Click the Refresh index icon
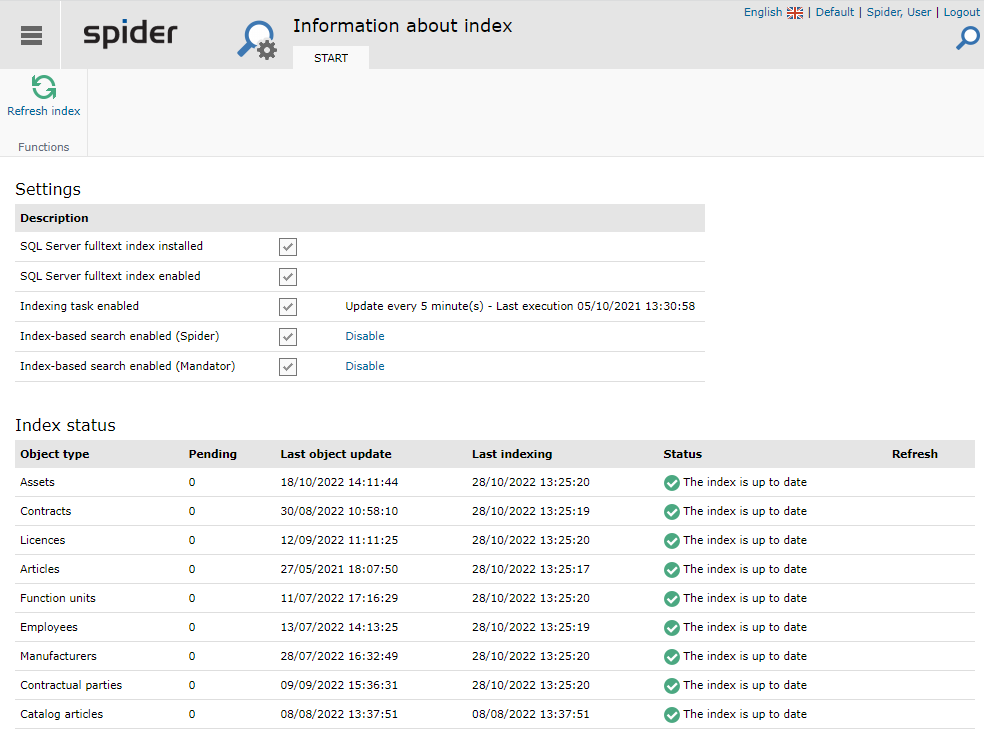The image size is (984, 741). 44,87
